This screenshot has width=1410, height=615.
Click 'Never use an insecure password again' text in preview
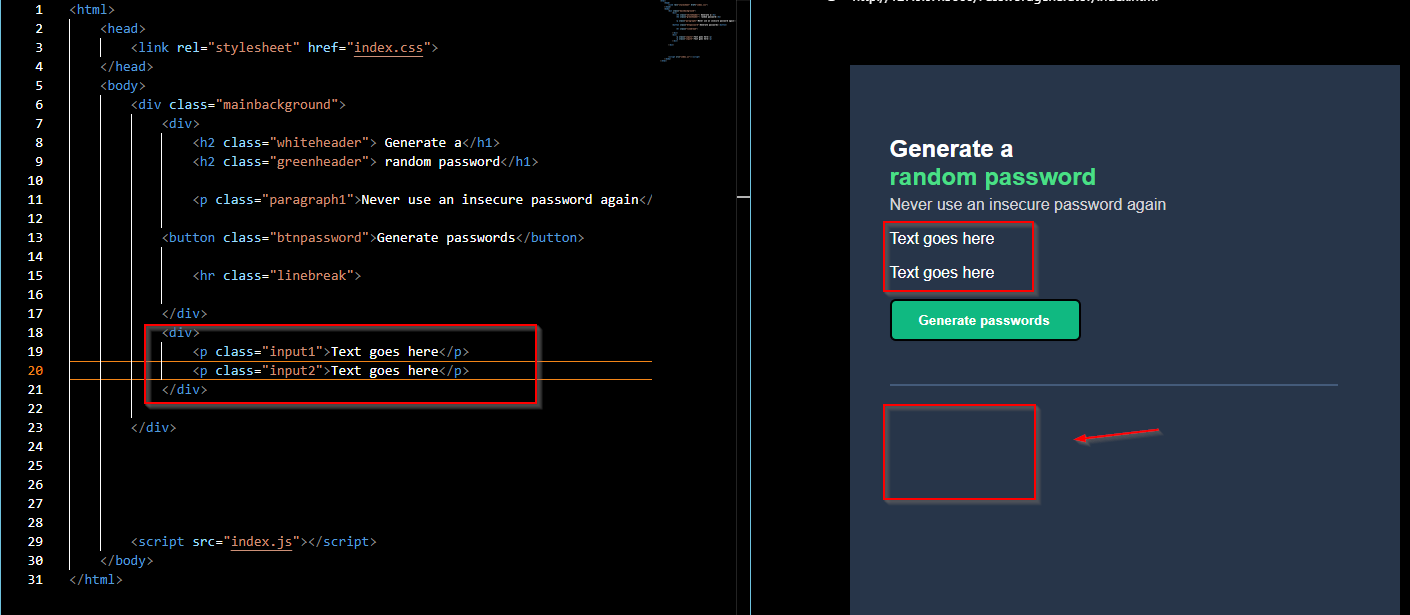pyautogui.click(x=1027, y=204)
